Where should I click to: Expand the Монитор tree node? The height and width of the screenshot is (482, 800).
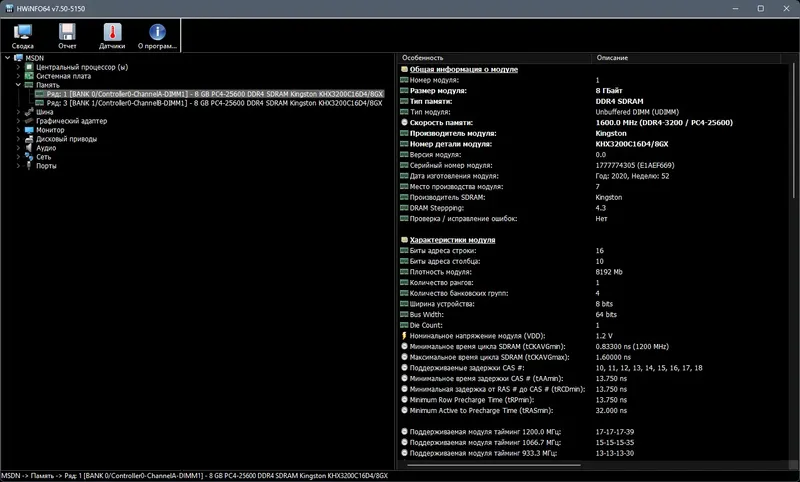pyautogui.click(x=18, y=130)
